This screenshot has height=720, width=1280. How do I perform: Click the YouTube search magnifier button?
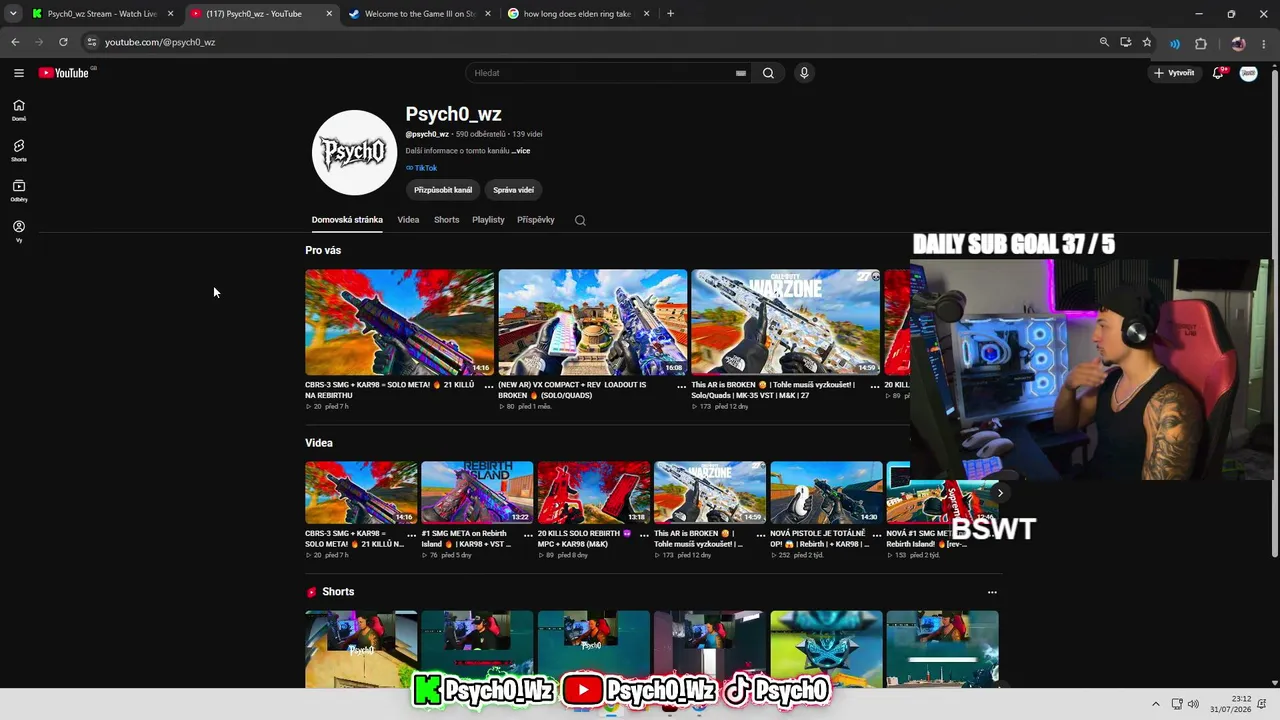coord(768,73)
